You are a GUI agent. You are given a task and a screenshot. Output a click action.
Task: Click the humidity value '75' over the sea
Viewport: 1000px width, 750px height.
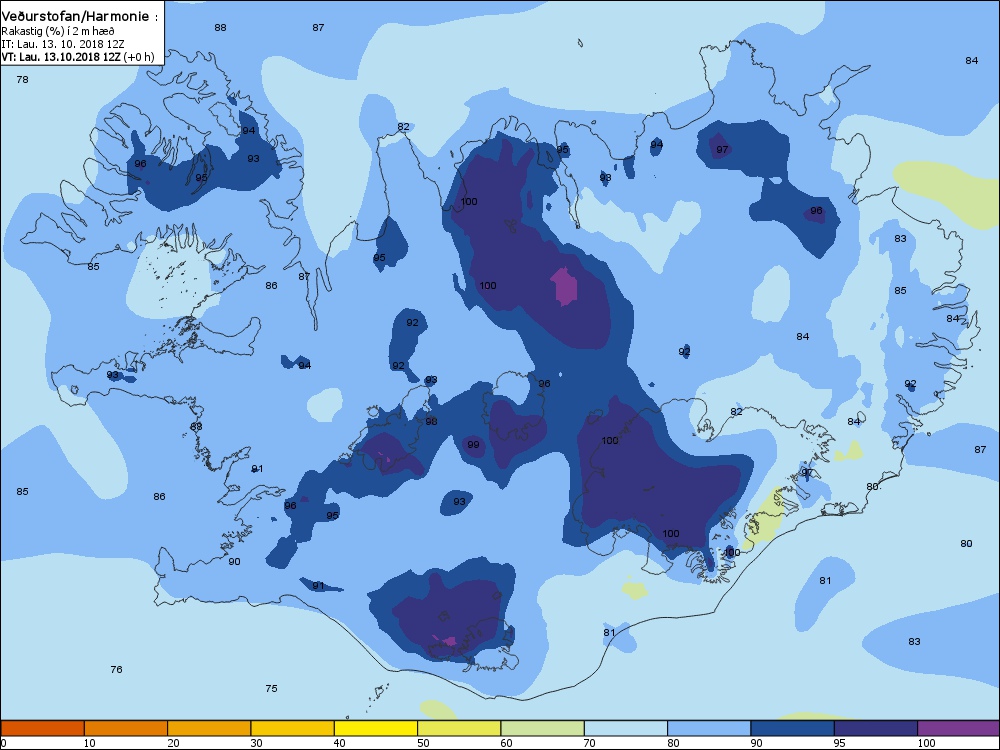point(271,689)
